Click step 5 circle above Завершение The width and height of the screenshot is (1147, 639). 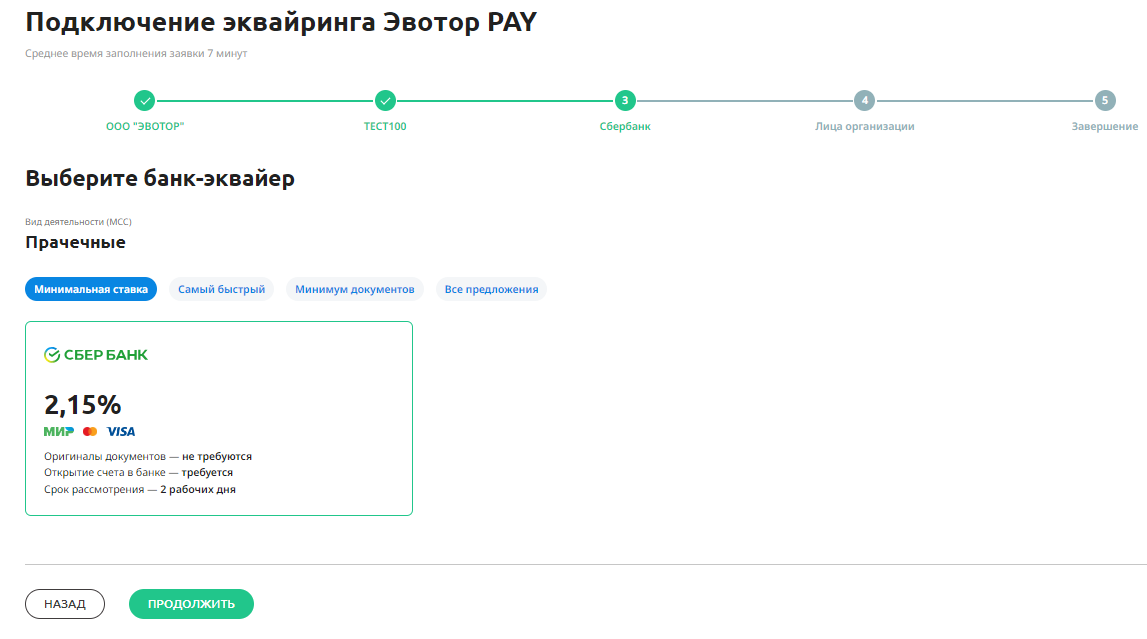point(1105,100)
